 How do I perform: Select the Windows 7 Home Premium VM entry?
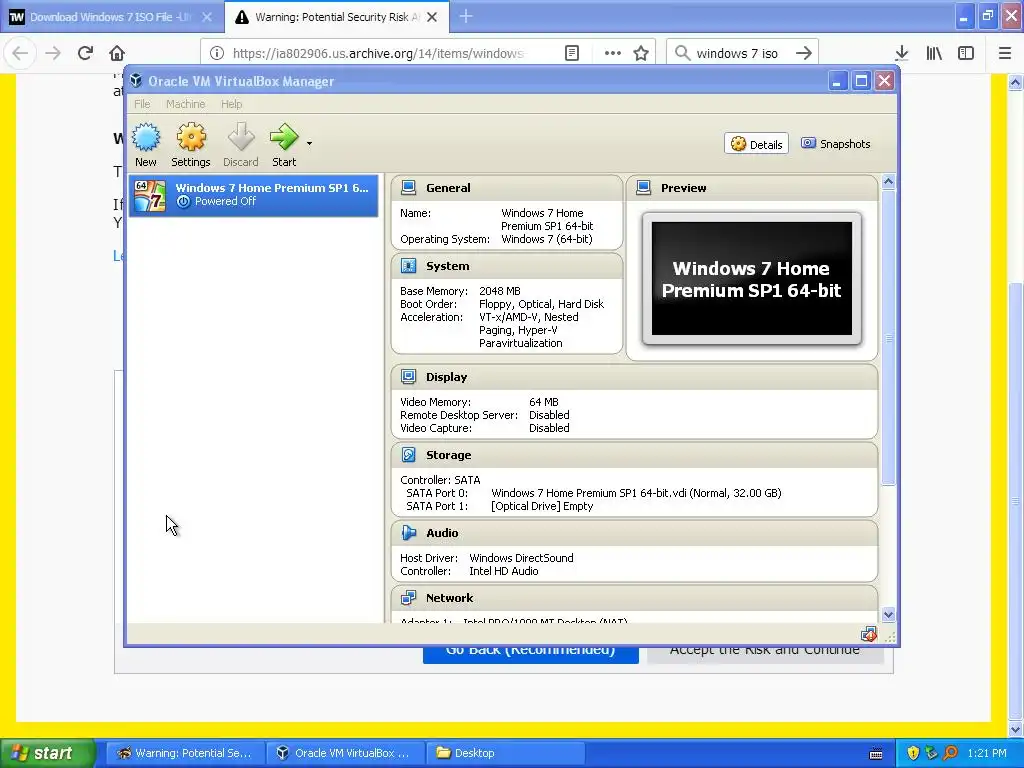253,195
